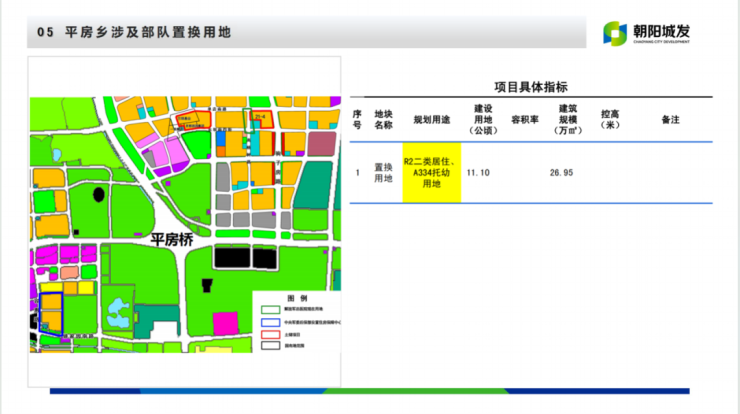Click the black-outlined legend box at bottom
740x414 pixels.
(268, 344)
